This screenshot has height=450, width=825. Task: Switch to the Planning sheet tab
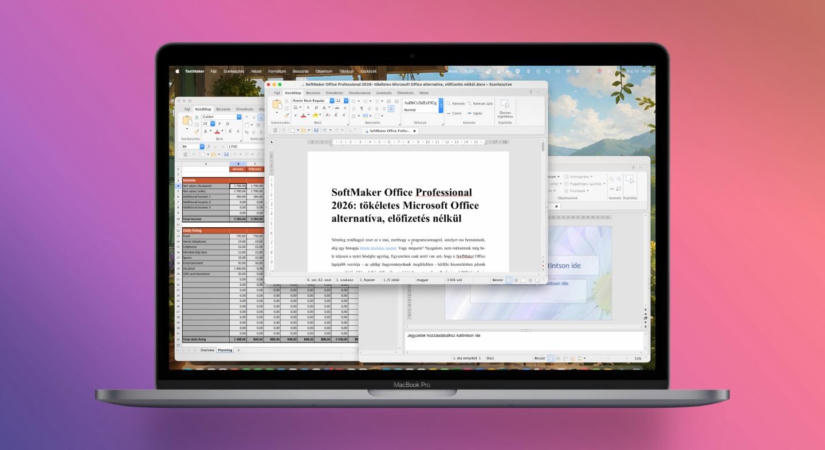225,350
